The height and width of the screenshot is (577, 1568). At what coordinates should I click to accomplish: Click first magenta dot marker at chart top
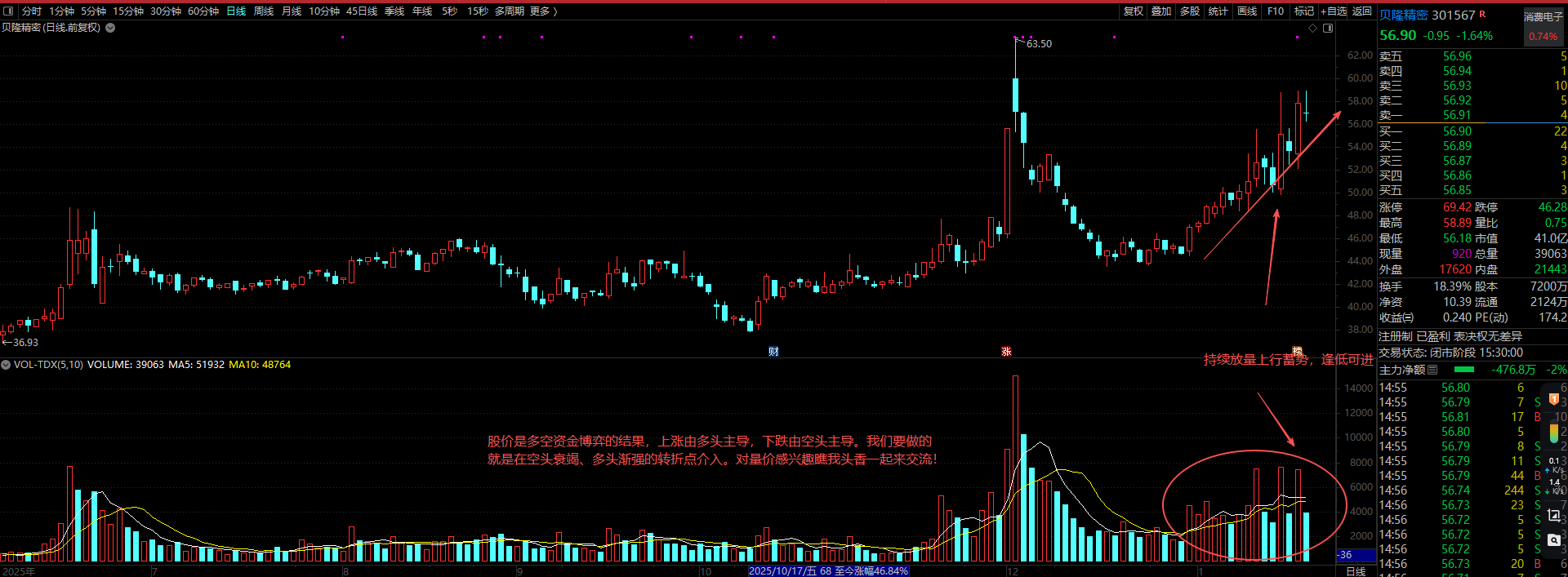point(342,37)
